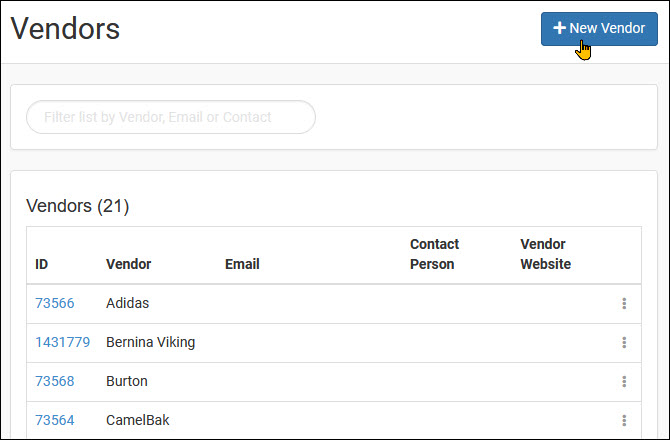
Task: Click the ID column header
Action: [x=41, y=264]
